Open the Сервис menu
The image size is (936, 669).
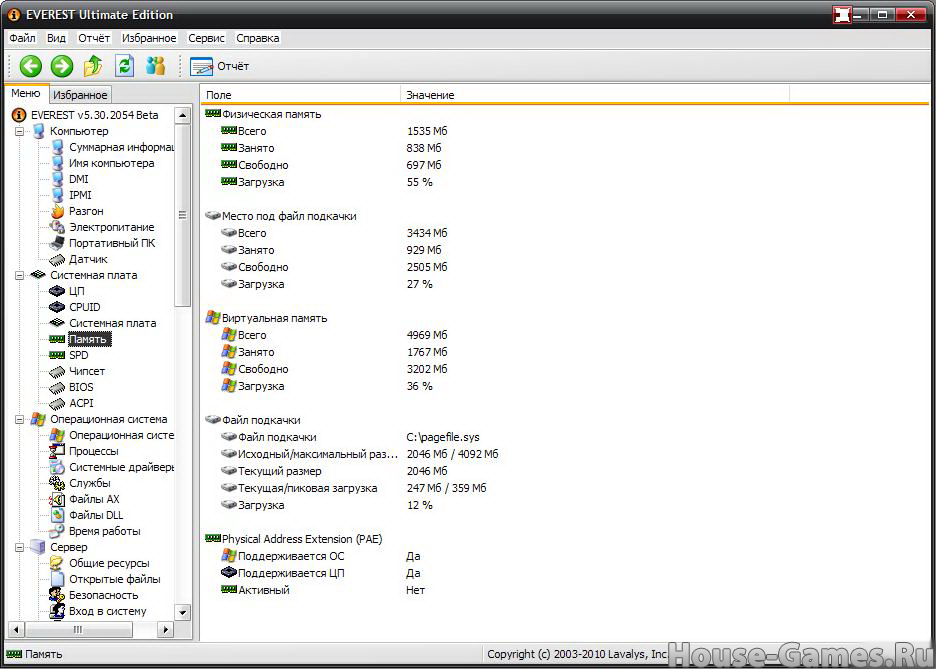(206, 38)
